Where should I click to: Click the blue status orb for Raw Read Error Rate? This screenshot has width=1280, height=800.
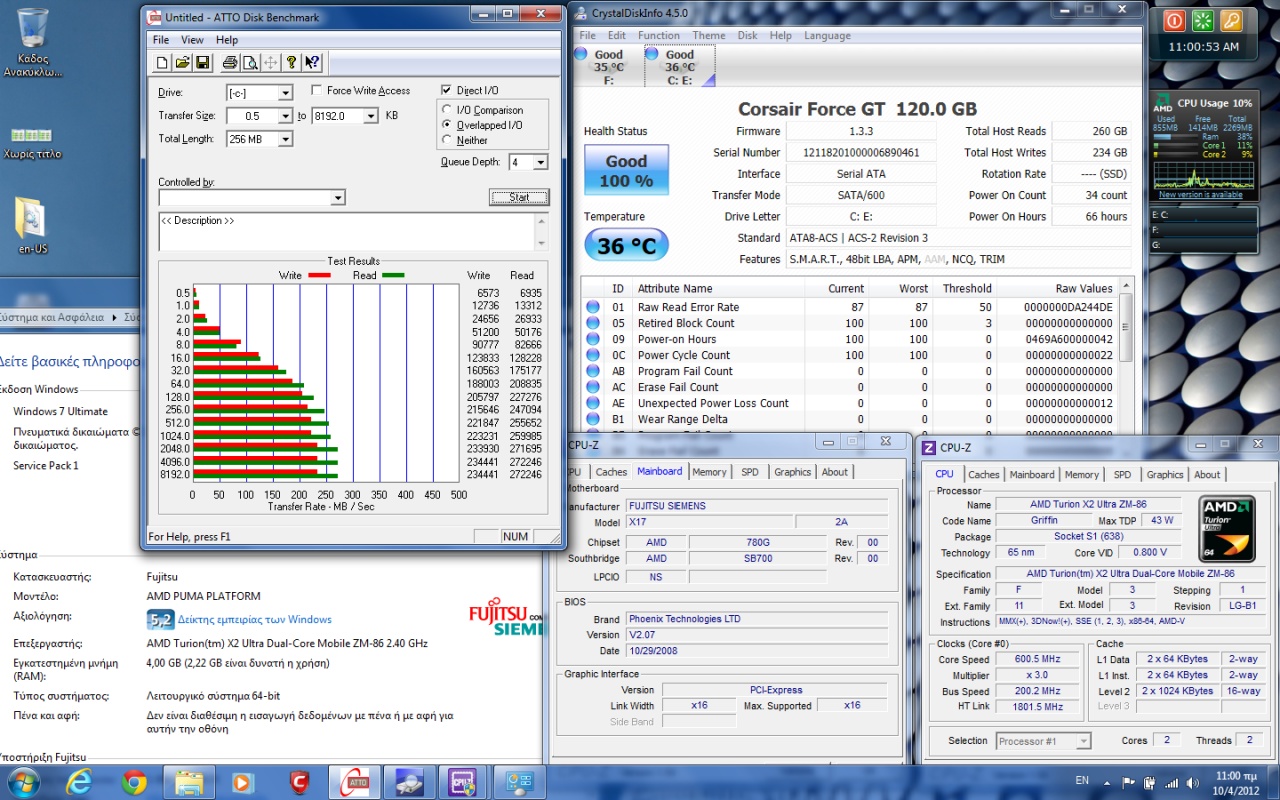click(x=593, y=307)
